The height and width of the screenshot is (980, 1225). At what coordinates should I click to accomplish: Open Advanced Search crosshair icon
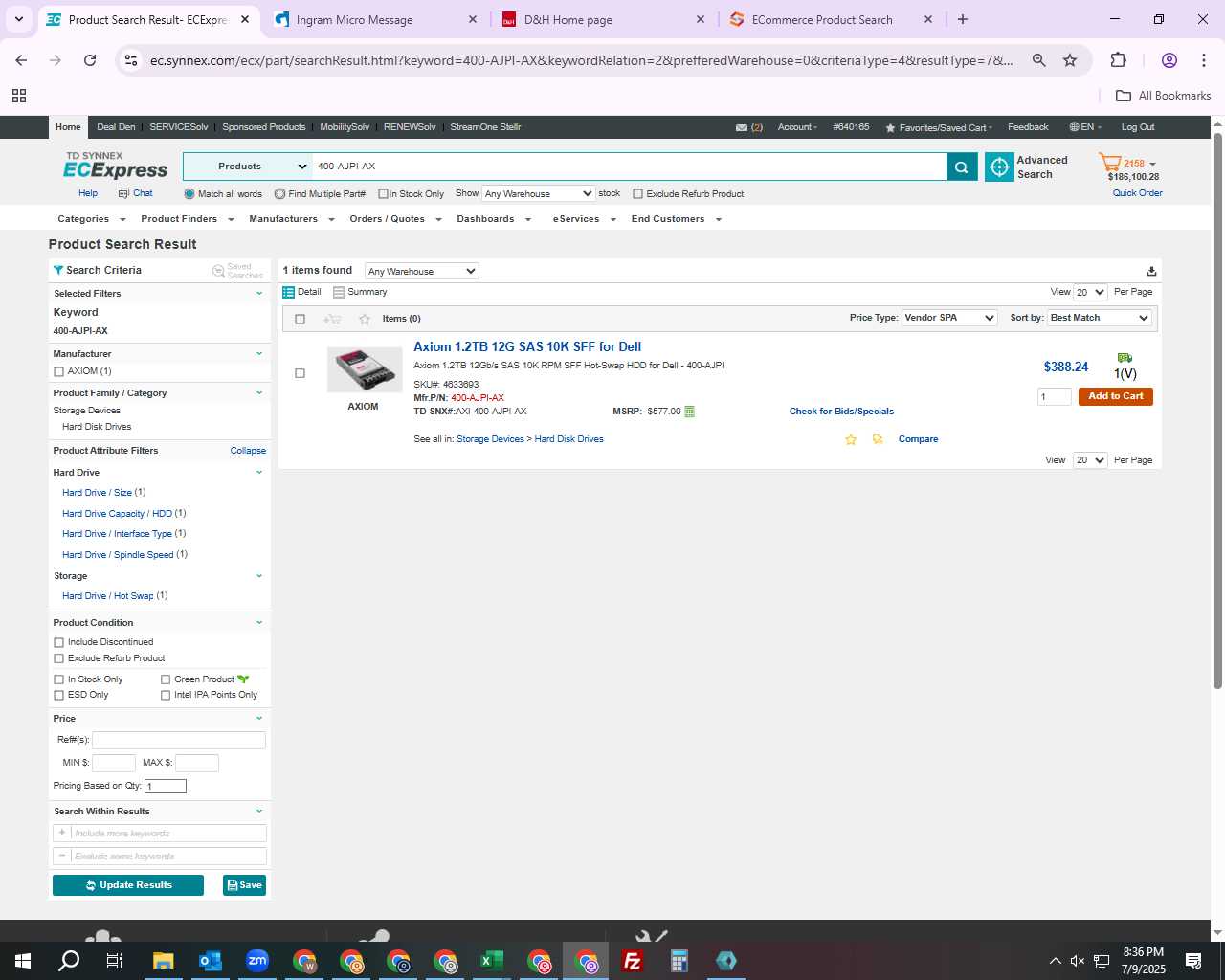point(999,167)
